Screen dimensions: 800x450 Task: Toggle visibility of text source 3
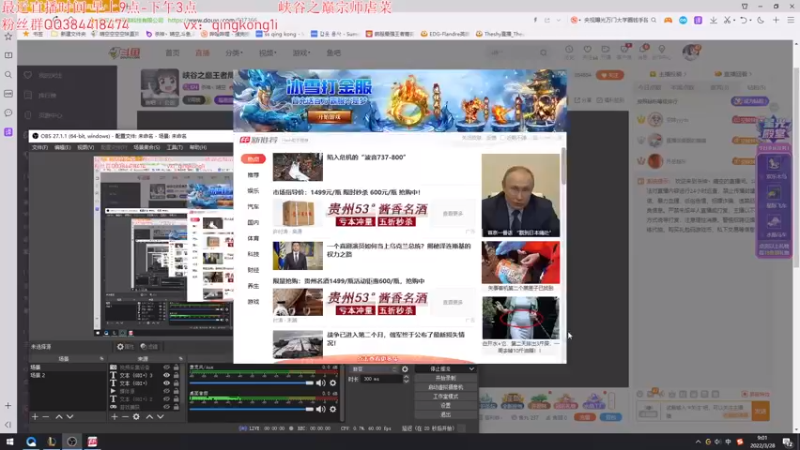tap(166, 375)
